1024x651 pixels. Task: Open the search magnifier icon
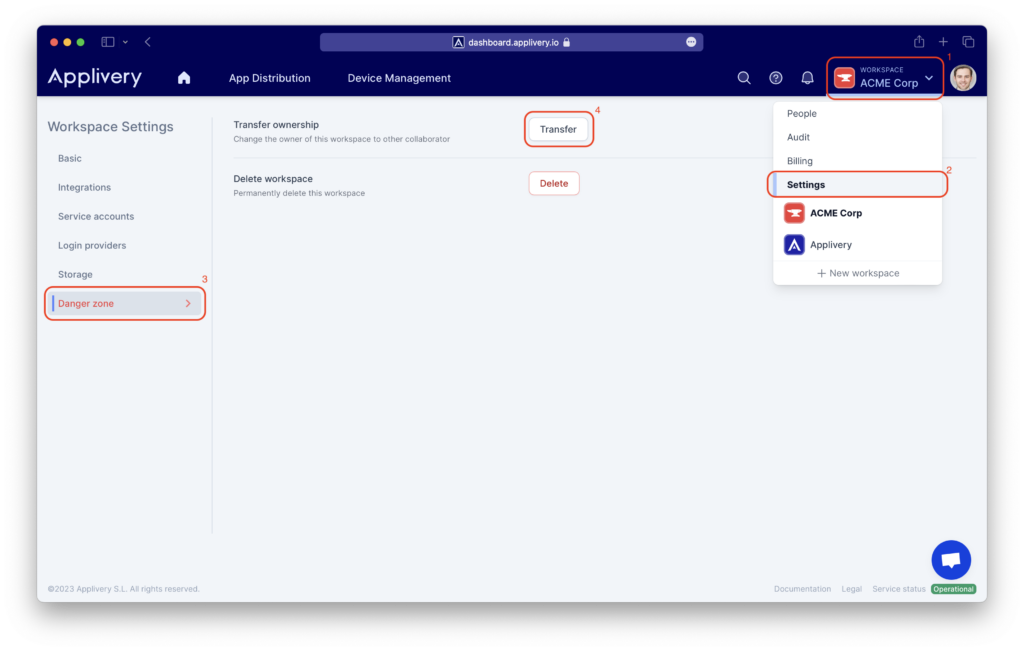[x=744, y=78]
